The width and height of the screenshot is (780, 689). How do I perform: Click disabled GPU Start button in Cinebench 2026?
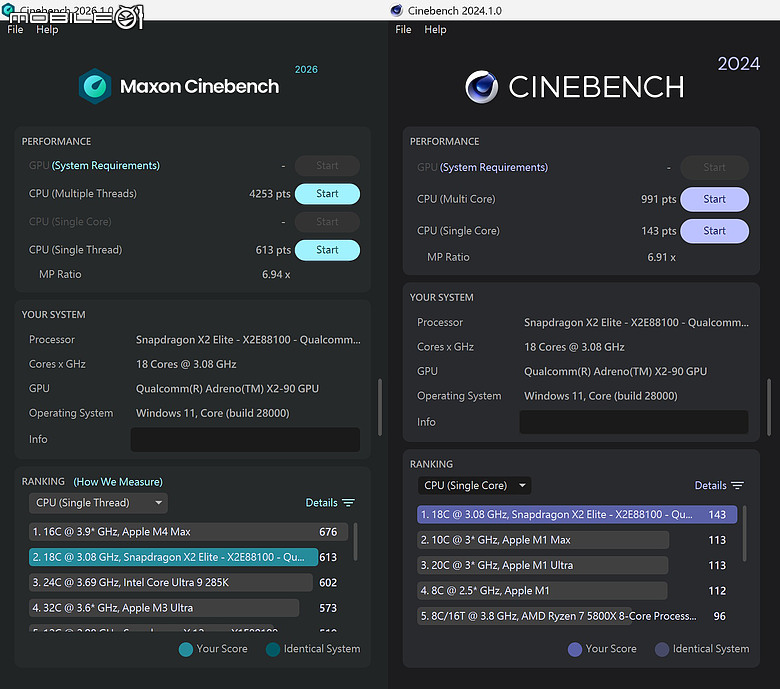click(x=327, y=166)
